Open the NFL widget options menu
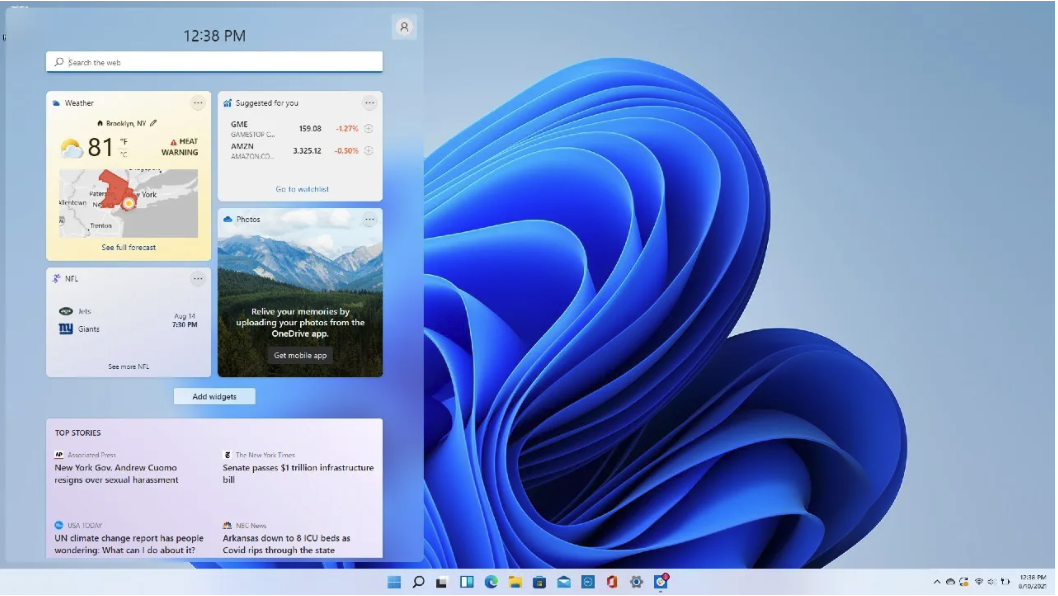Screen dimensions: 1058x596 pyautogui.click(x=200, y=279)
